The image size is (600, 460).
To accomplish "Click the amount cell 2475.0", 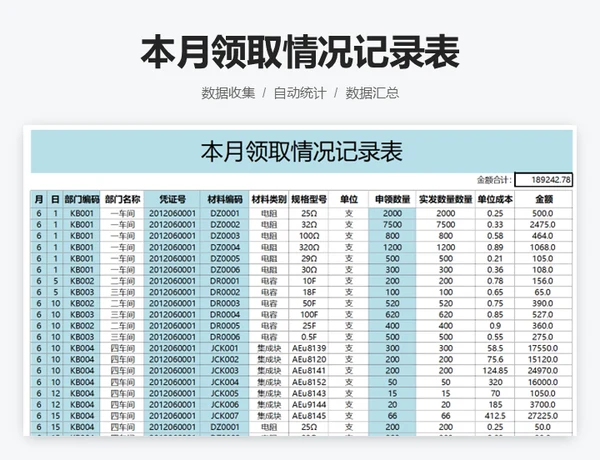I will [543, 225].
